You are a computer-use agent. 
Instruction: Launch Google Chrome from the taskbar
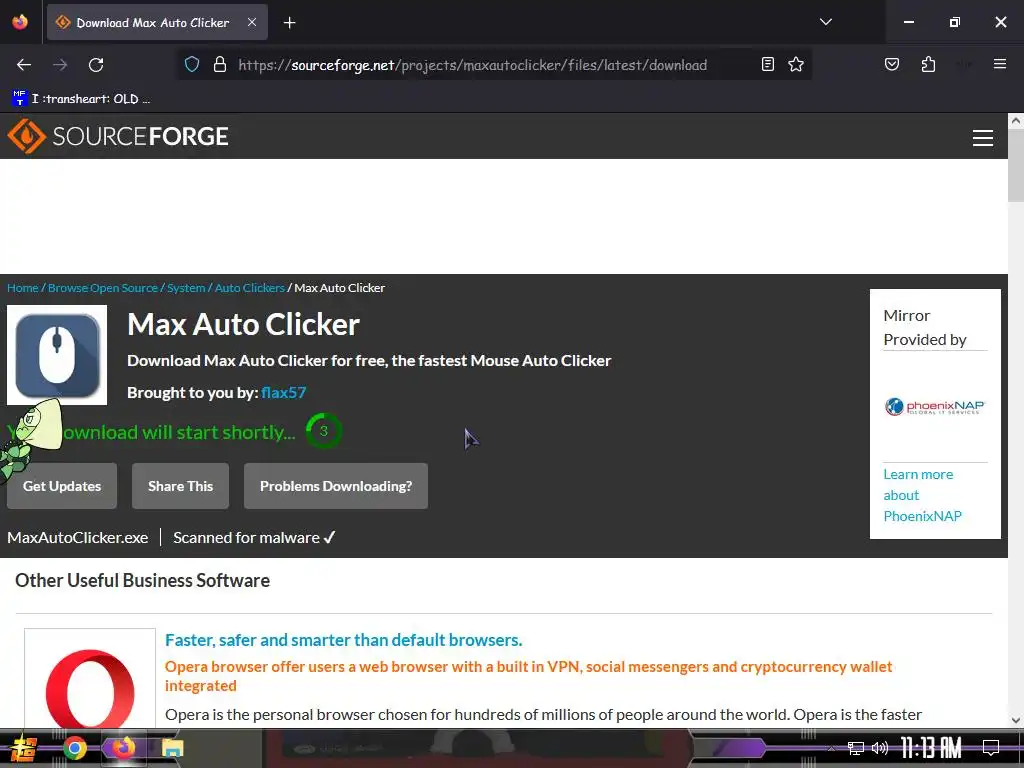74,748
